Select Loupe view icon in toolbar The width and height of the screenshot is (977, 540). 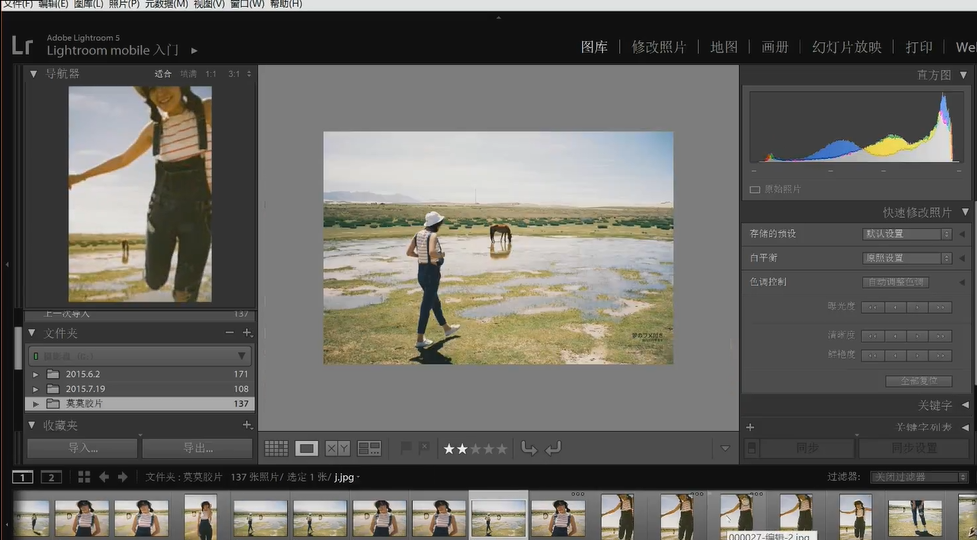(306, 448)
